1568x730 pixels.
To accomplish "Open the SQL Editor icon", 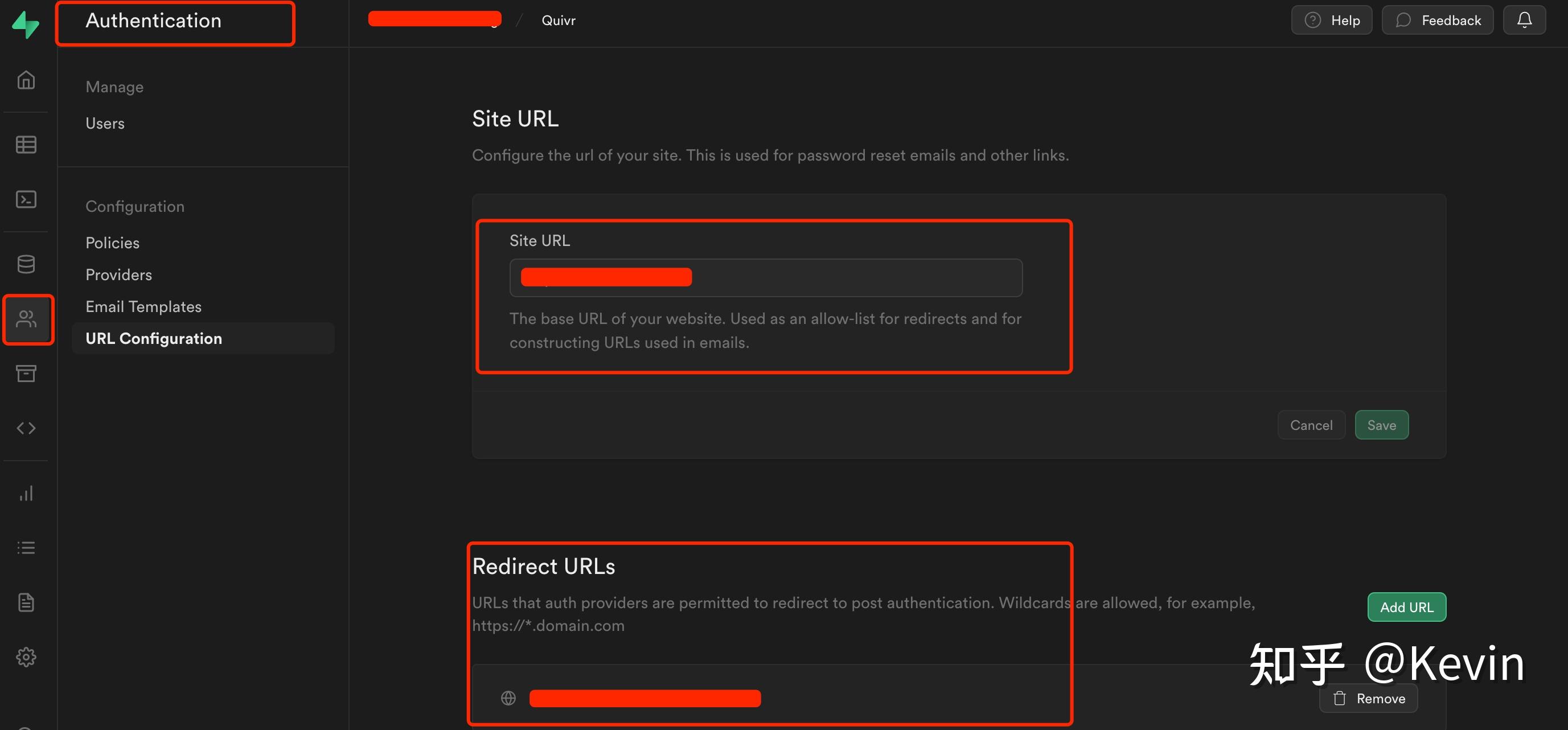I will (x=26, y=199).
